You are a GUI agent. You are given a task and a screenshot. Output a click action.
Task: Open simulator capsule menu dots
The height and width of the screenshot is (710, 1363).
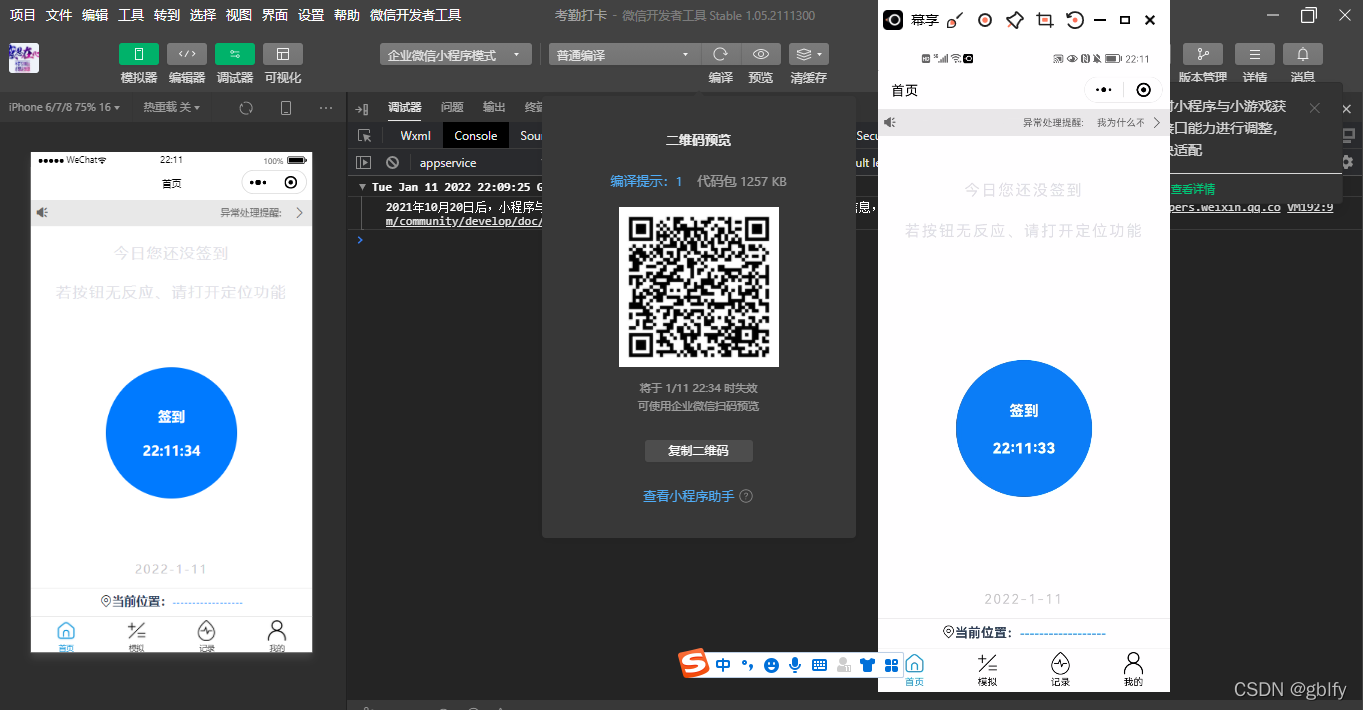tap(258, 182)
